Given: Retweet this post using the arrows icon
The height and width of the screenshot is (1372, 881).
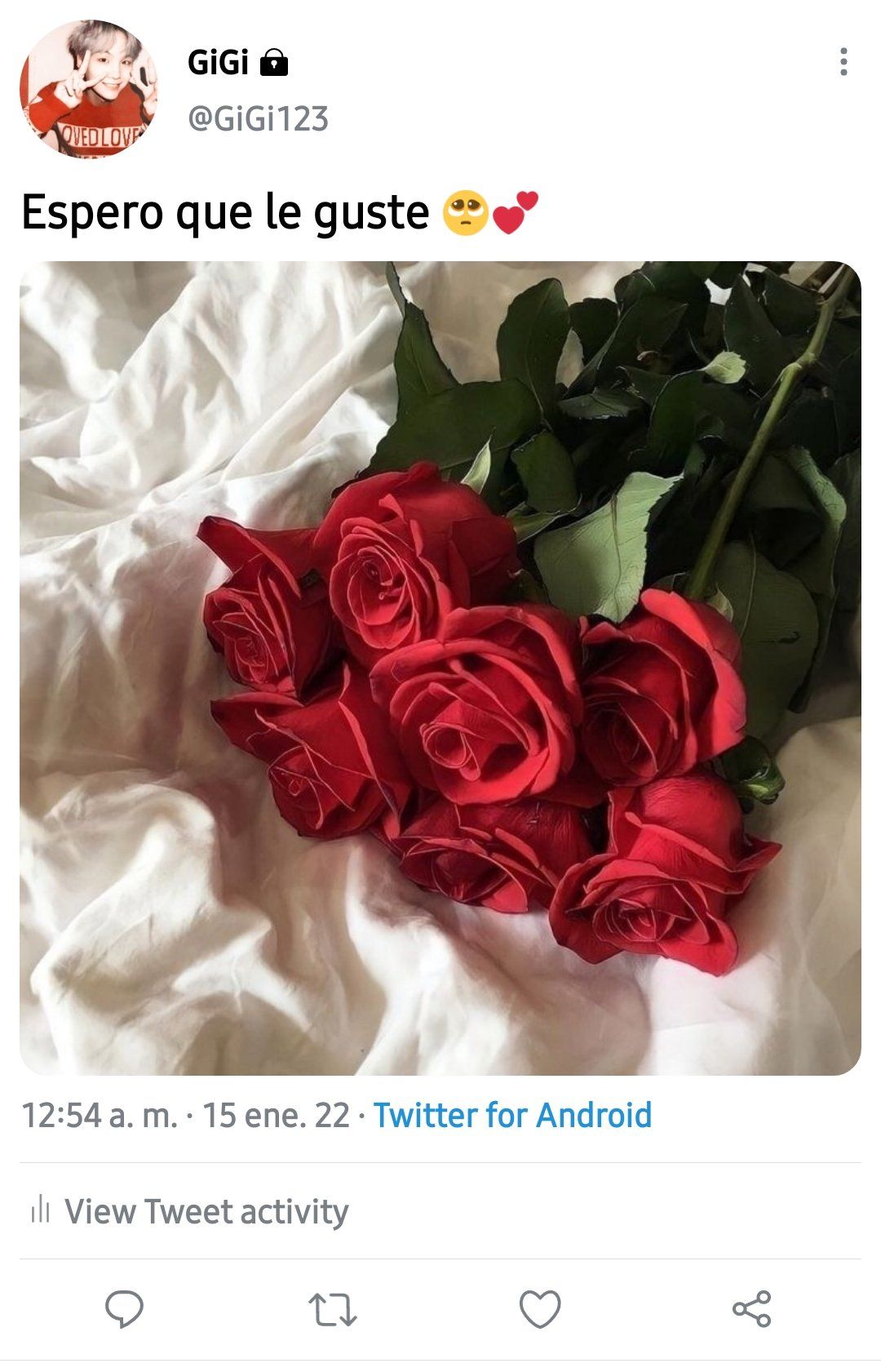Looking at the screenshot, I should pyautogui.click(x=333, y=1309).
